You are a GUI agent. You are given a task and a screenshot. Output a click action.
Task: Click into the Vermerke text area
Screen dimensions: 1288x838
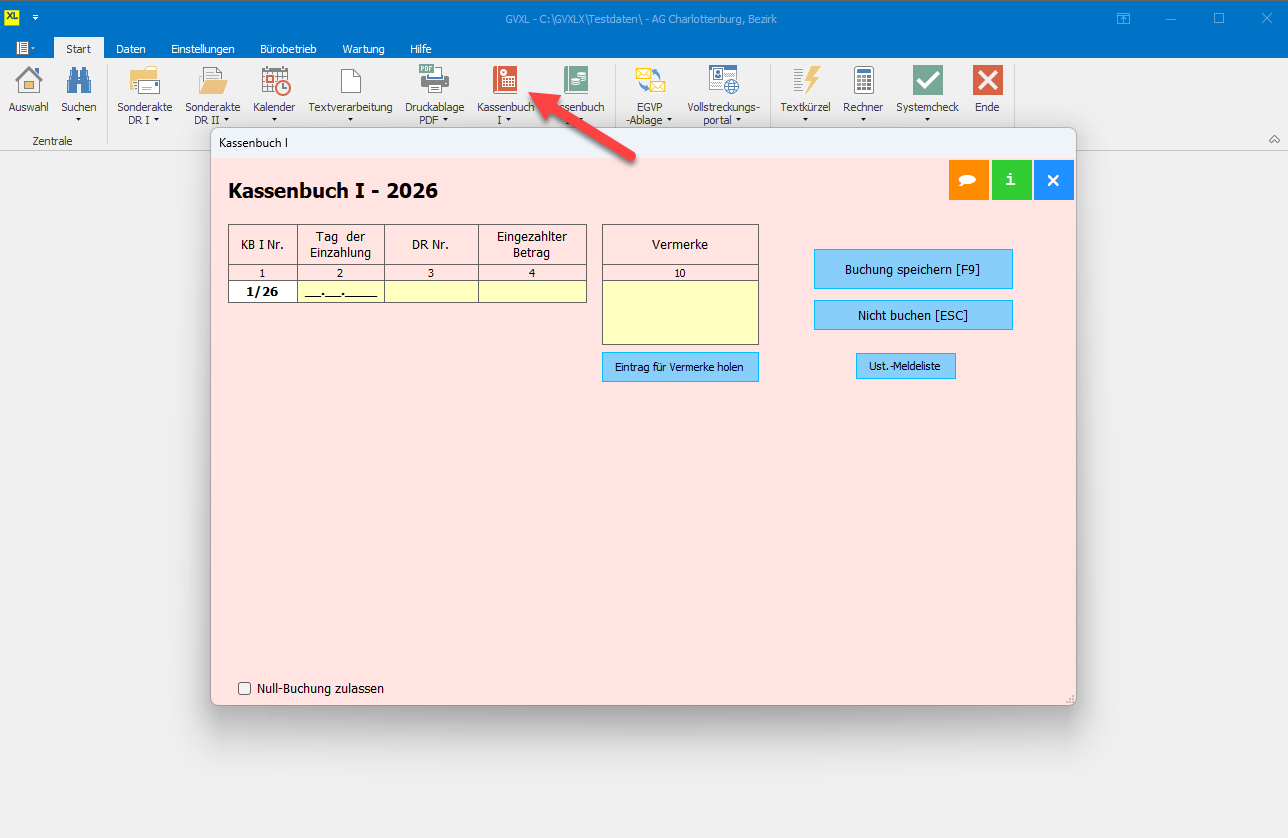coord(680,312)
